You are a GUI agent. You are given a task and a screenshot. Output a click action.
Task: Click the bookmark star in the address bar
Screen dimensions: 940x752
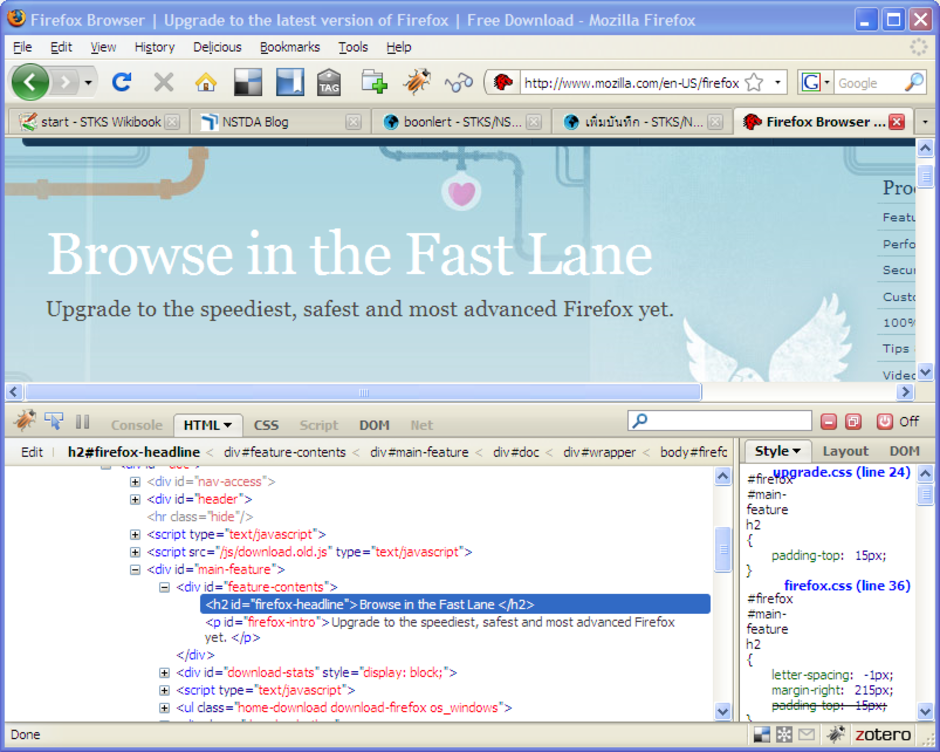[754, 82]
